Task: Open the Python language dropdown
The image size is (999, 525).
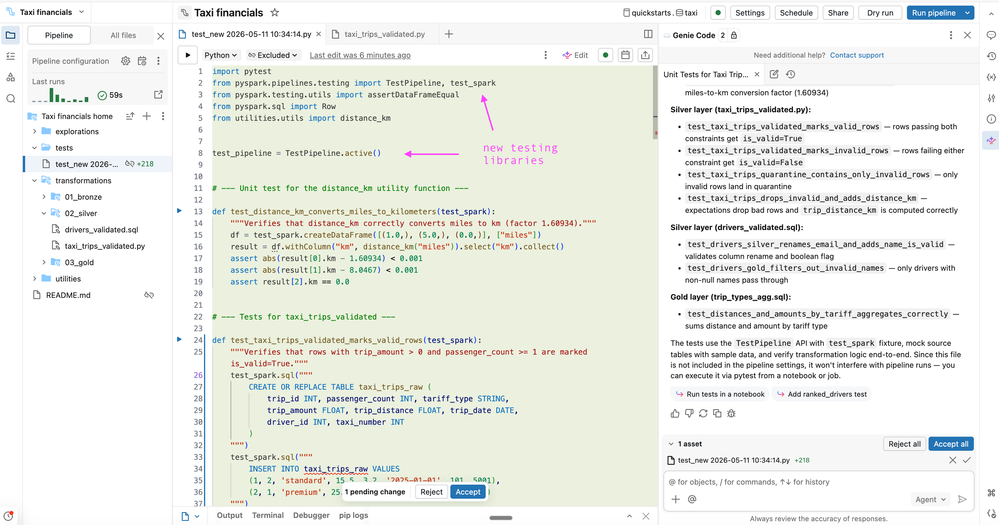Action: (x=221, y=55)
